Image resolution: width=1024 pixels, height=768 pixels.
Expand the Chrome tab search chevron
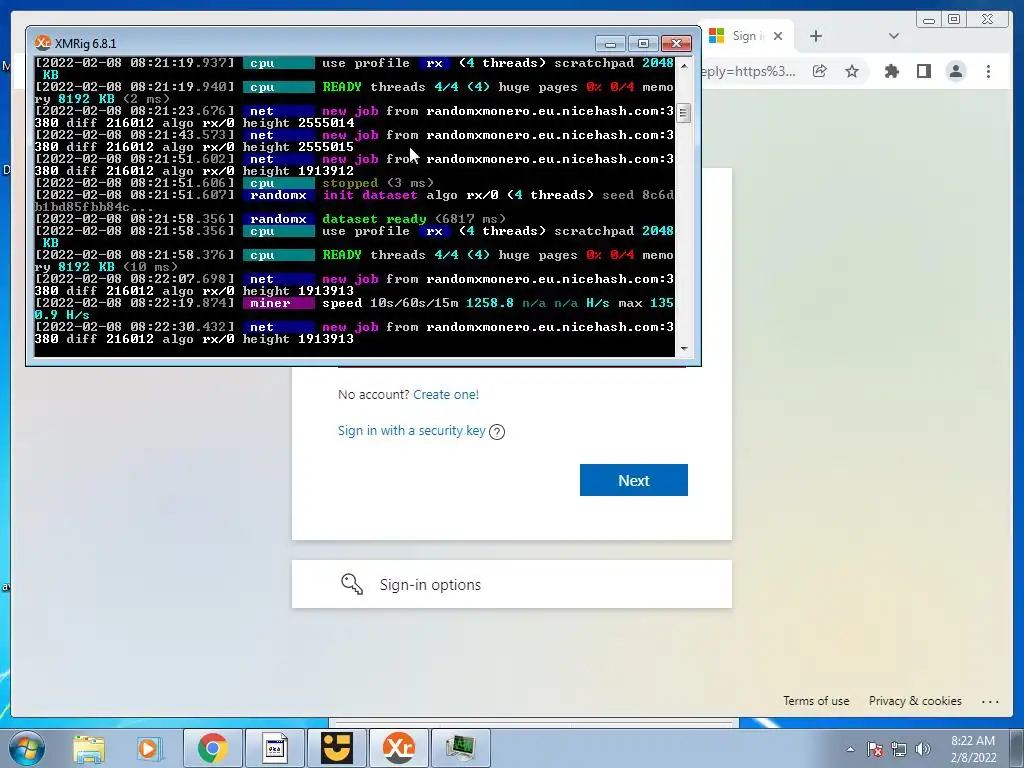click(894, 36)
